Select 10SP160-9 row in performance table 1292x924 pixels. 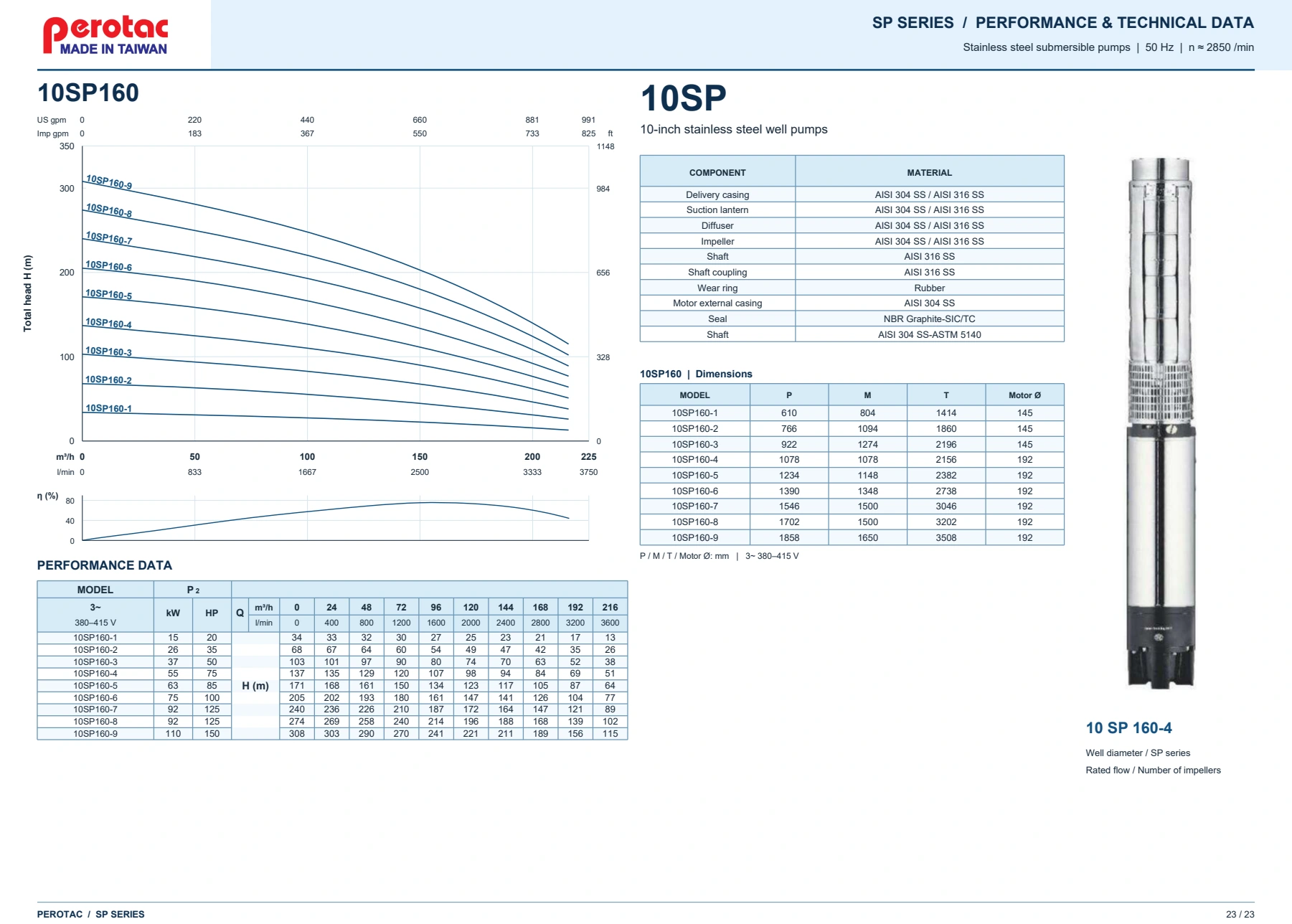tap(332, 734)
